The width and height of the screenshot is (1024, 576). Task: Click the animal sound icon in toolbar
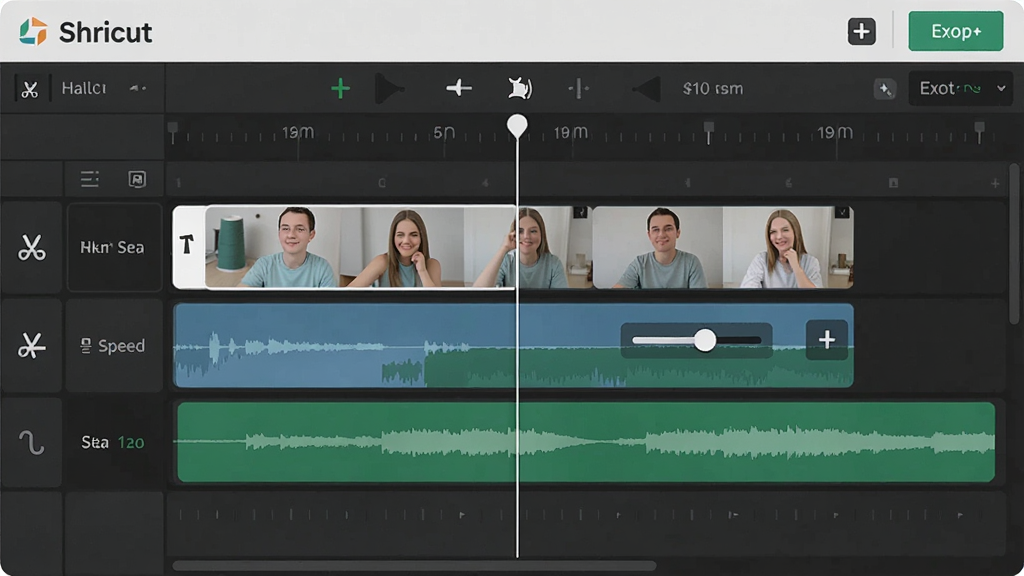tap(520, 88)
